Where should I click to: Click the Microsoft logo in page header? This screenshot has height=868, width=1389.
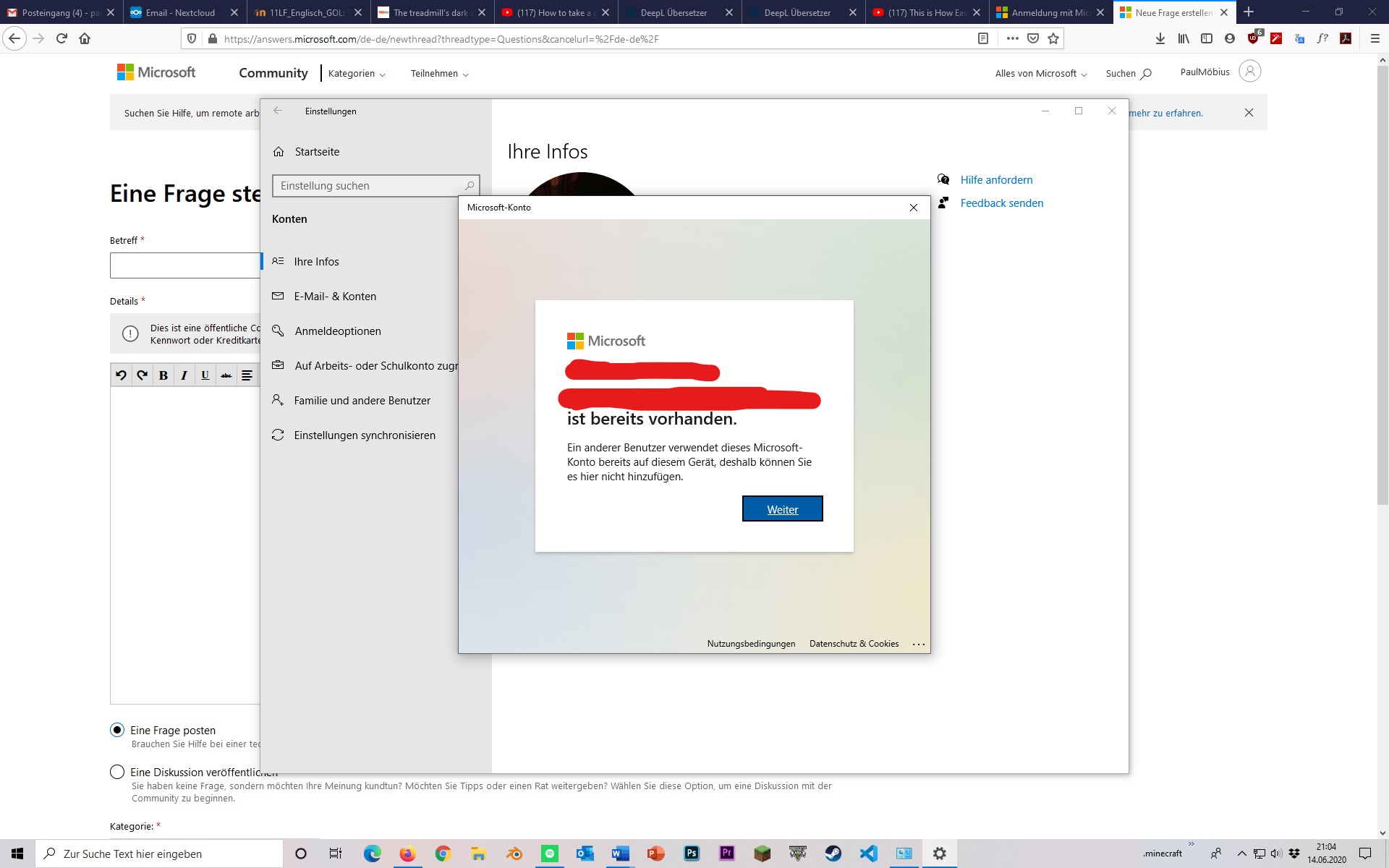[x=156, y=72]
